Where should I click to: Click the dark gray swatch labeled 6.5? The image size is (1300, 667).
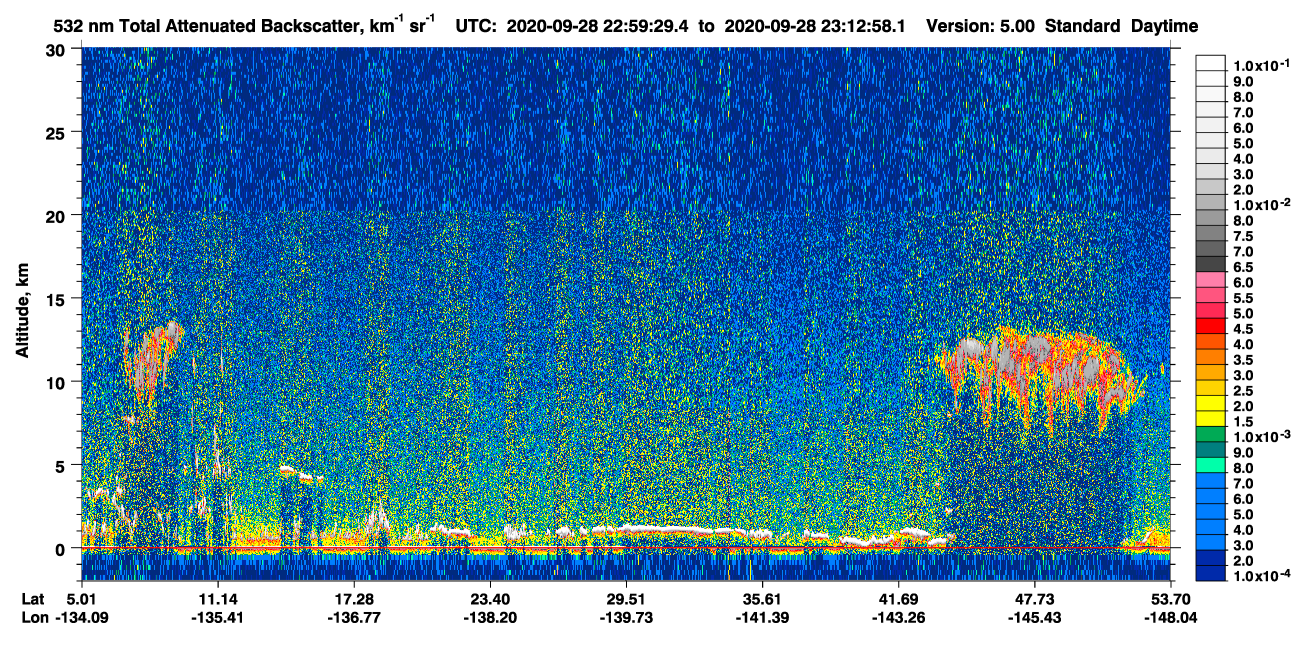click(x=1211, y=264)
